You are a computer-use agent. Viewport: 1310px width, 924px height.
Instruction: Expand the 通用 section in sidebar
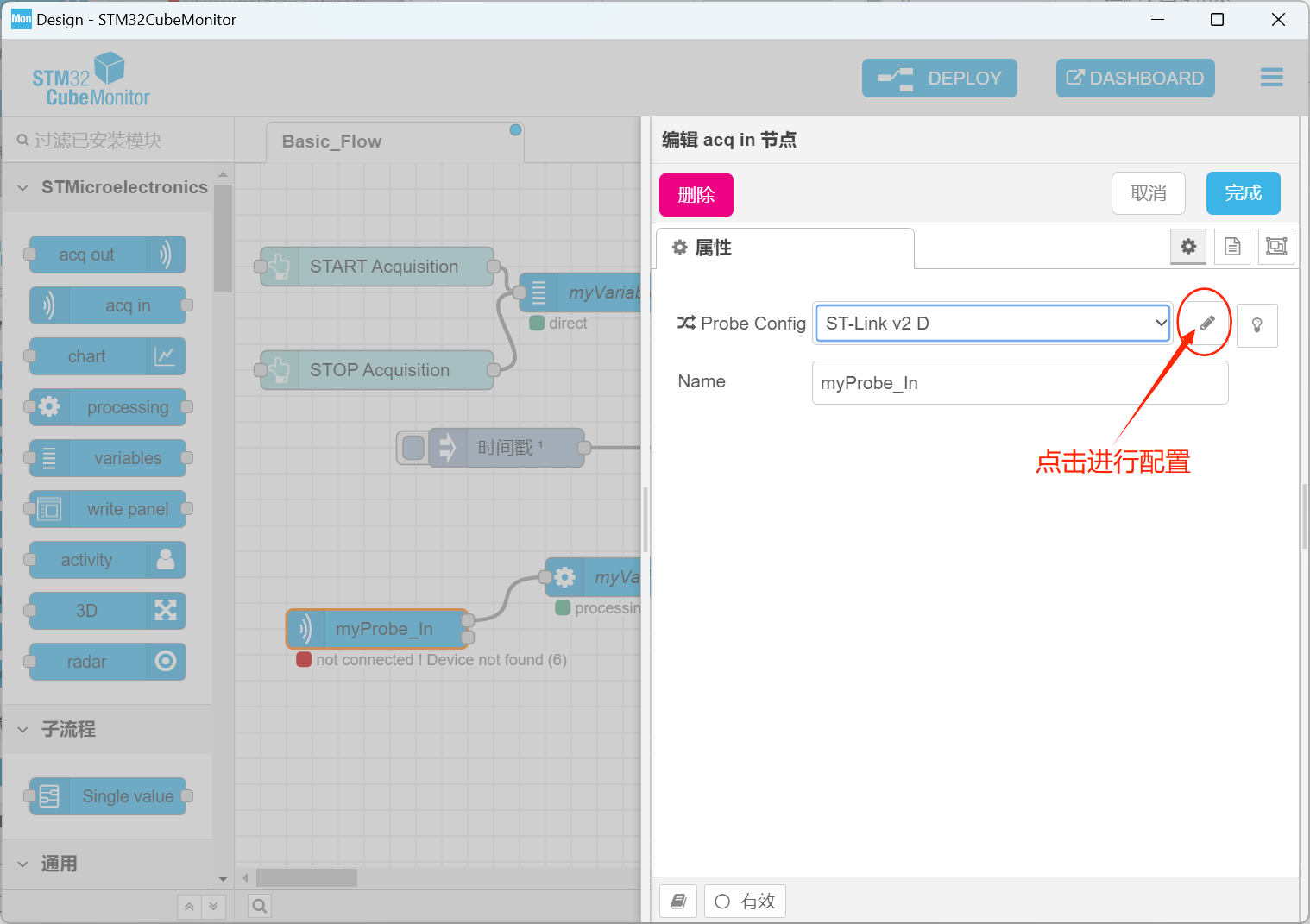22,864
